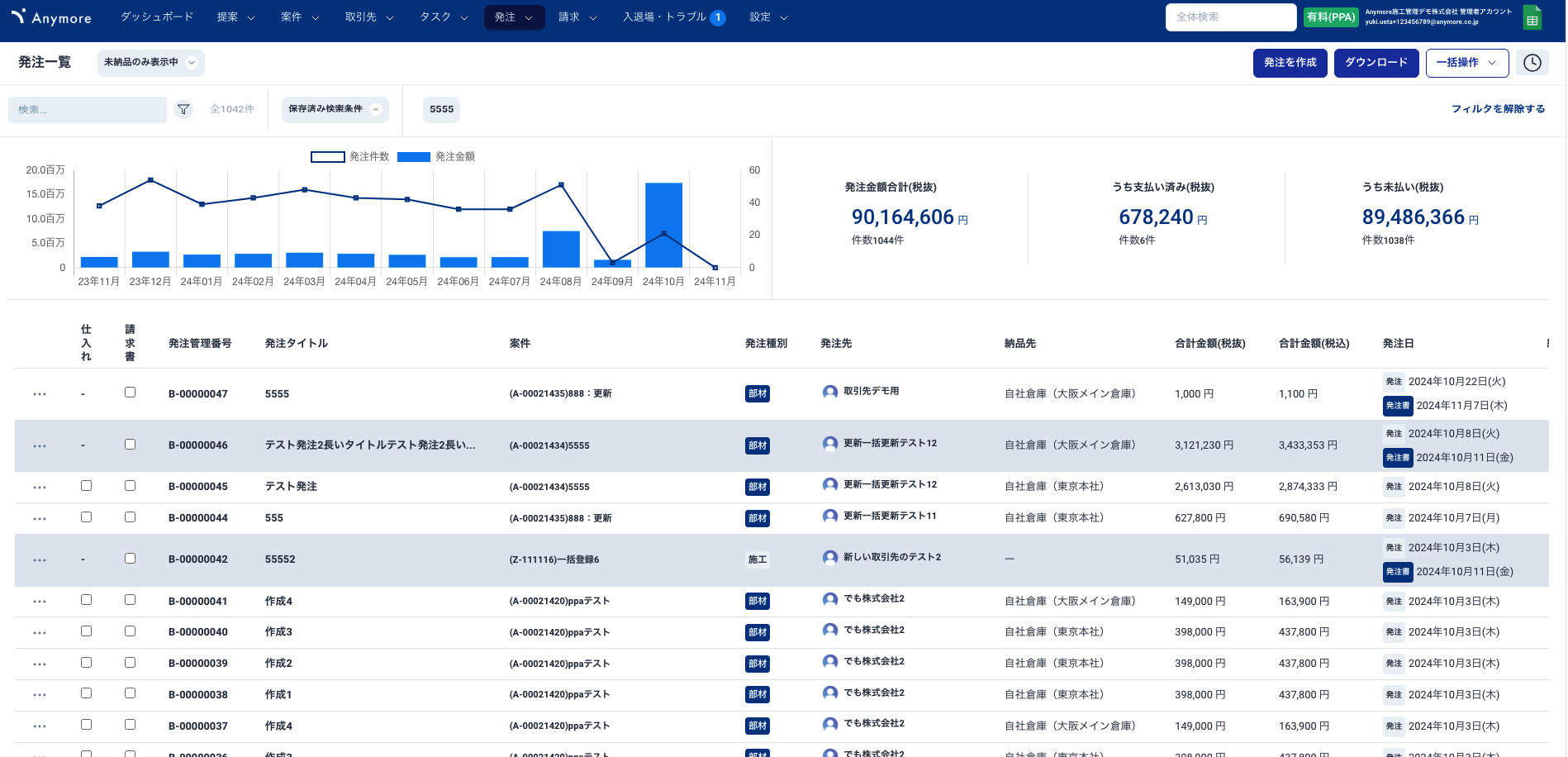Open row actions menu for B-00000040
The height and width of the screenshot is (757, 1568).
(x=40, y=633)
